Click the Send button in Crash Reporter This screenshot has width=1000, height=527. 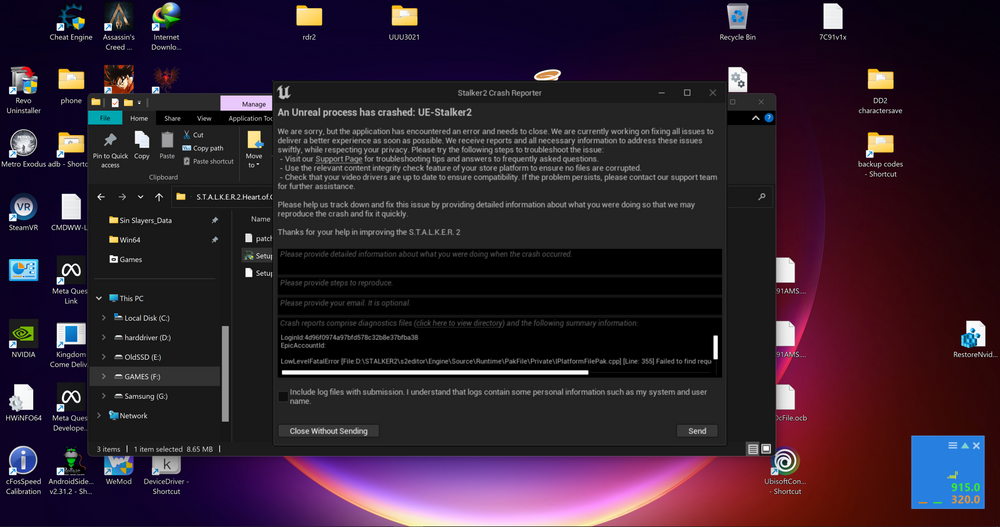point(697,431)
